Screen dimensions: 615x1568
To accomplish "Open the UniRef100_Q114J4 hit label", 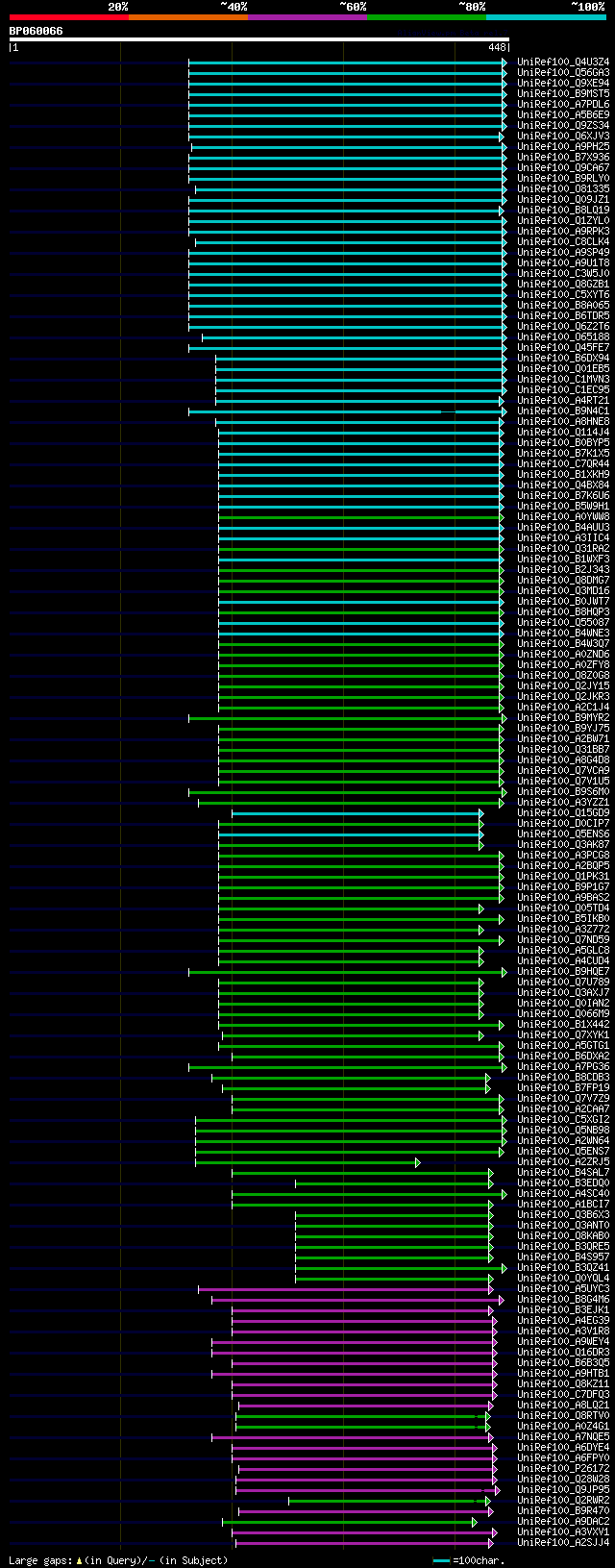I will click(563, 432).
